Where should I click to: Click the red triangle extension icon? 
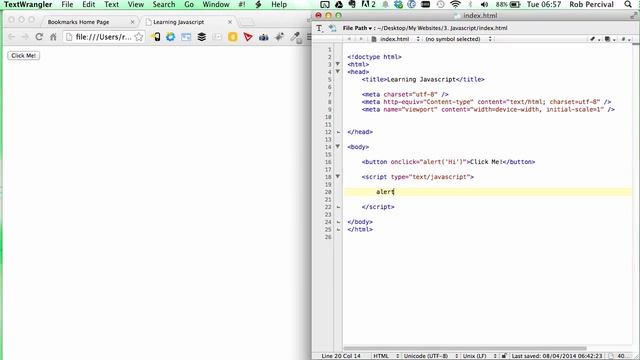point(248,37)
